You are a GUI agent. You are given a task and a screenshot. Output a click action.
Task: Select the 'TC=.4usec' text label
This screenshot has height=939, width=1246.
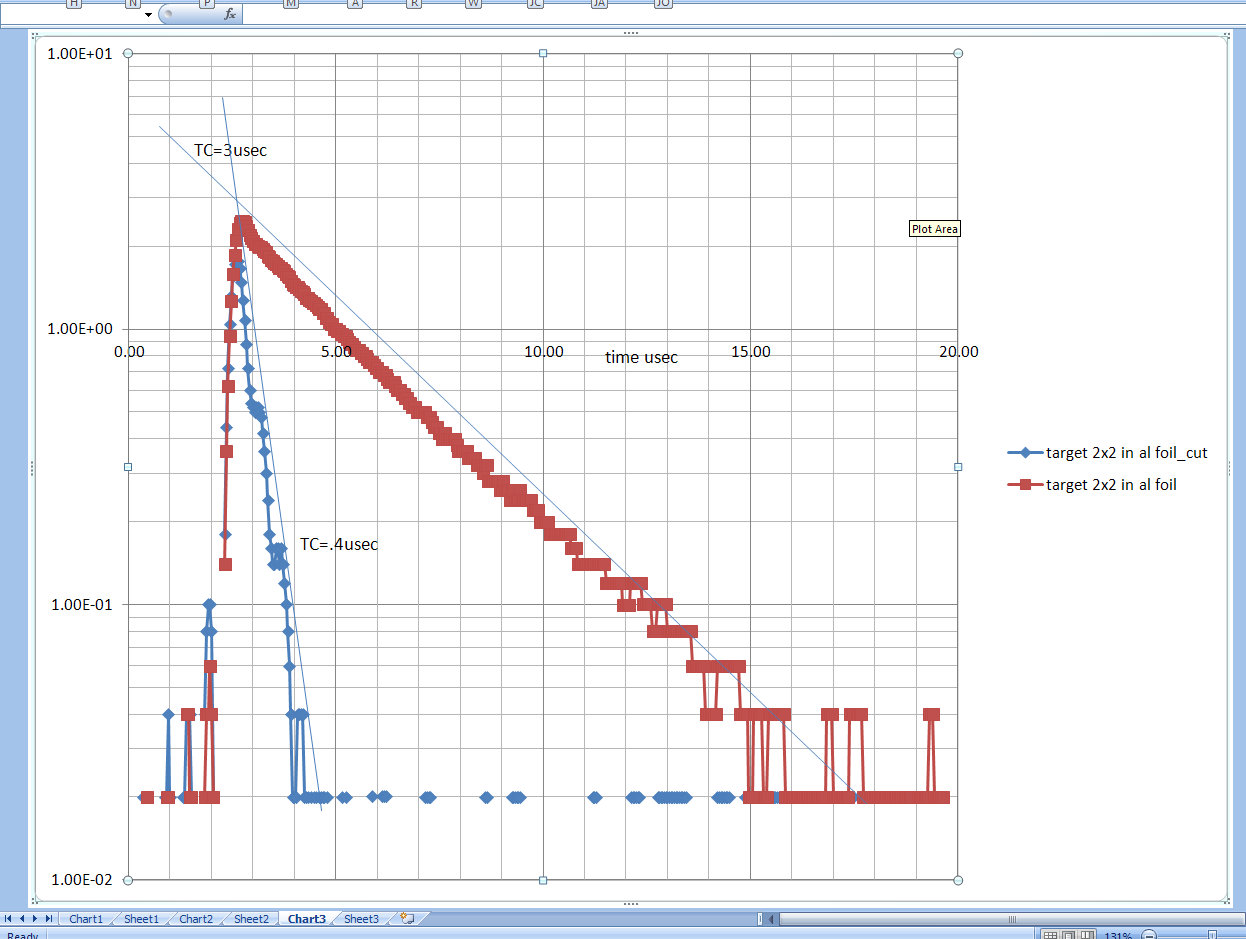[x=339, y=545]
